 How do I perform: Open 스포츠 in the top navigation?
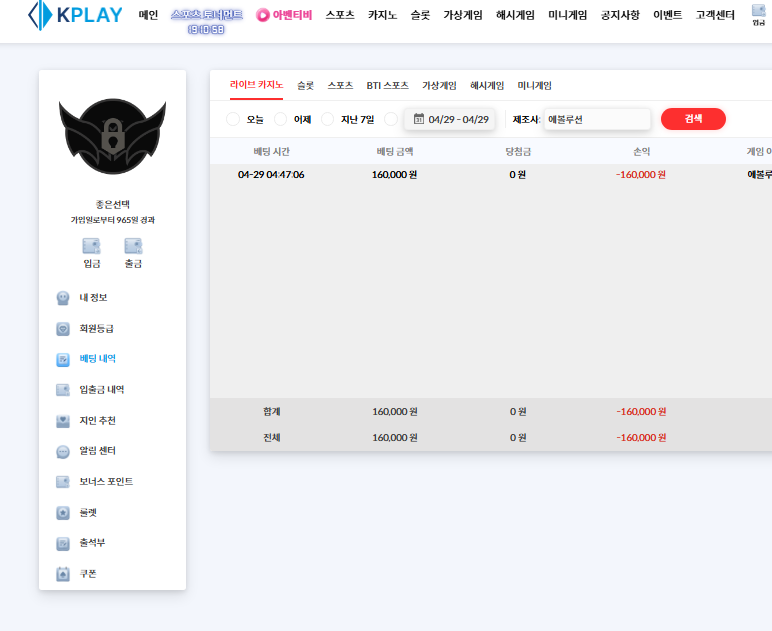340,15
